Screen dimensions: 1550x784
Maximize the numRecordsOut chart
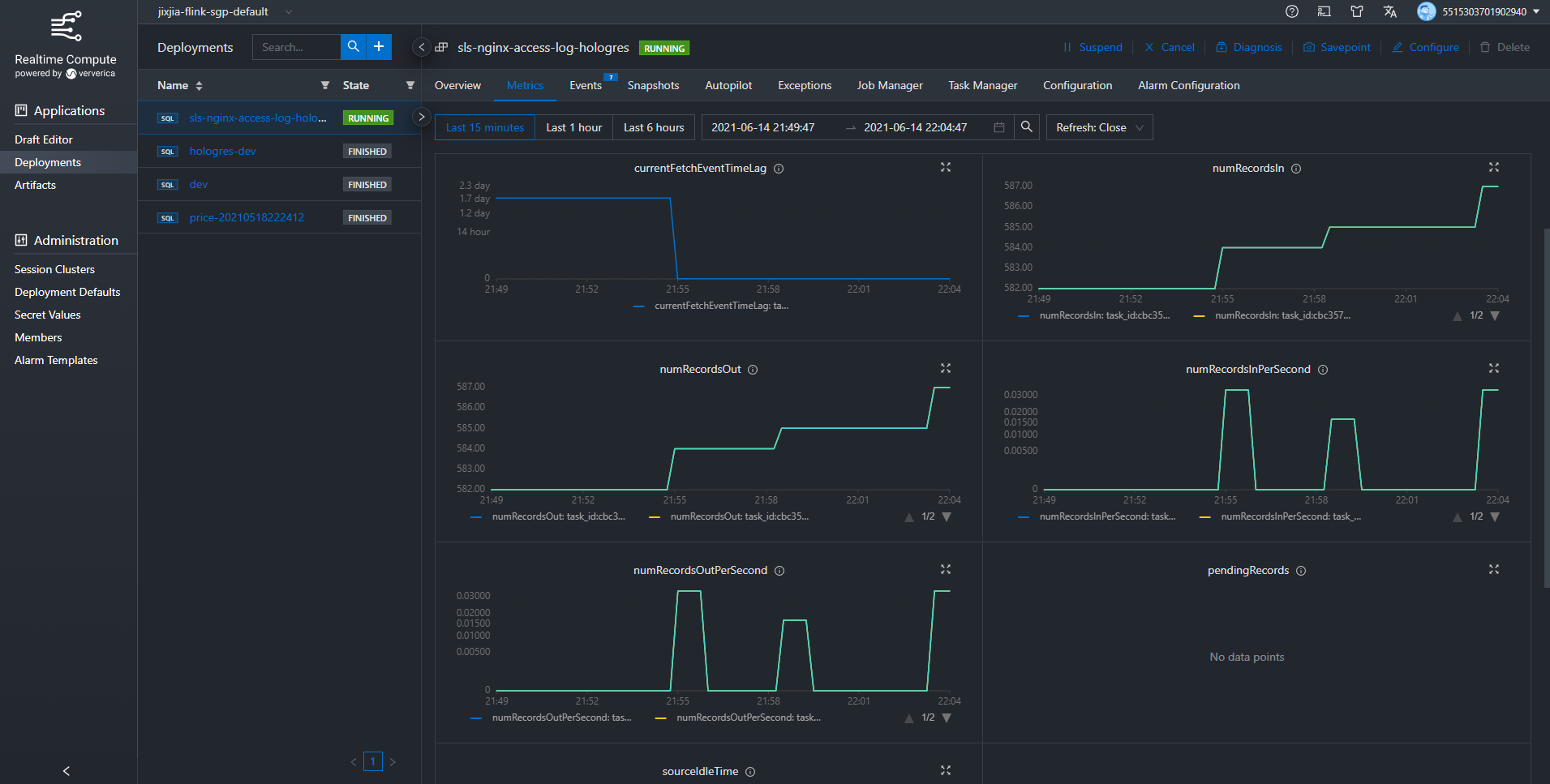click(x=946, y=368)
